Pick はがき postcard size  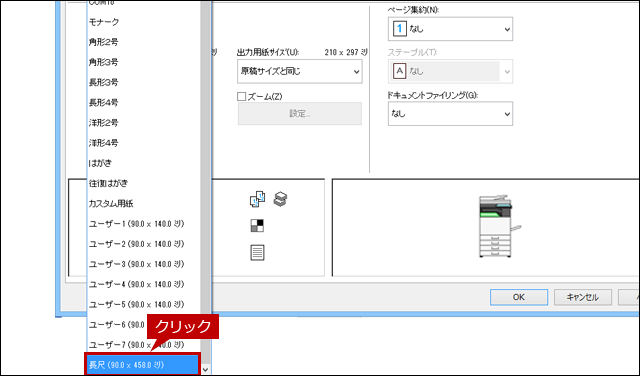coord(144,163)
